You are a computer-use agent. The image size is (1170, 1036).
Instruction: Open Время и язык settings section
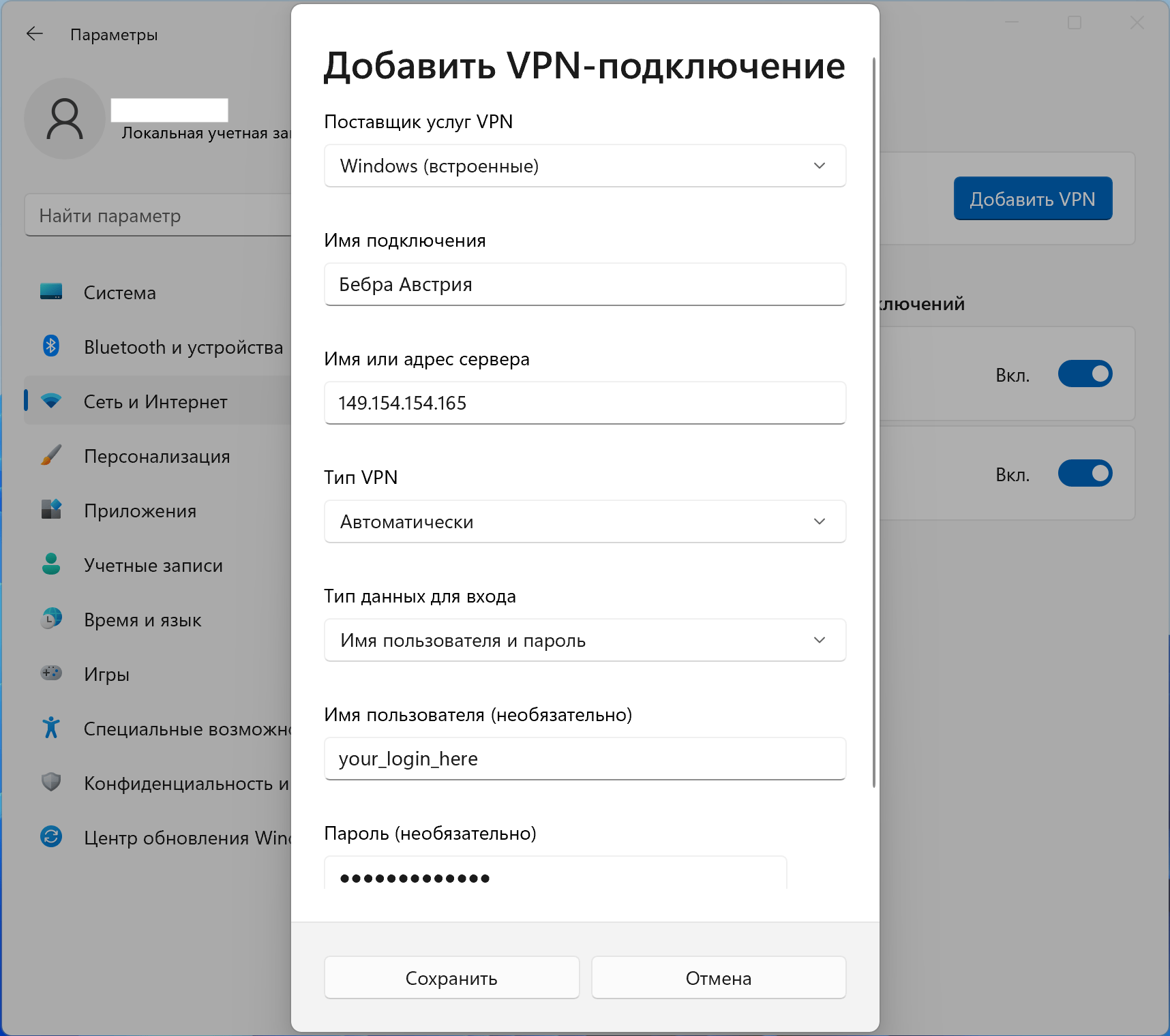pos(142,620)
